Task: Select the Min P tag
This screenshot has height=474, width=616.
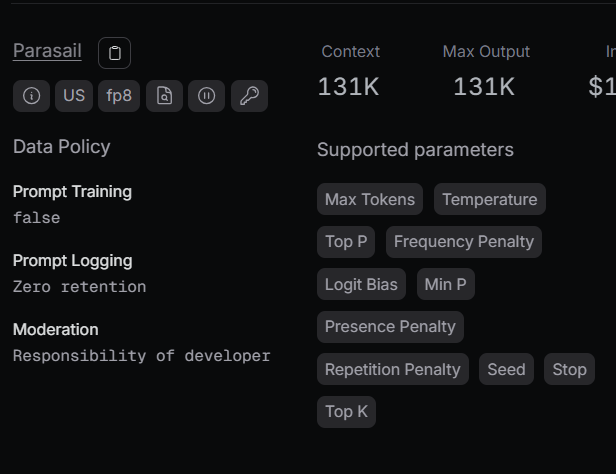Action: [446, 284]
